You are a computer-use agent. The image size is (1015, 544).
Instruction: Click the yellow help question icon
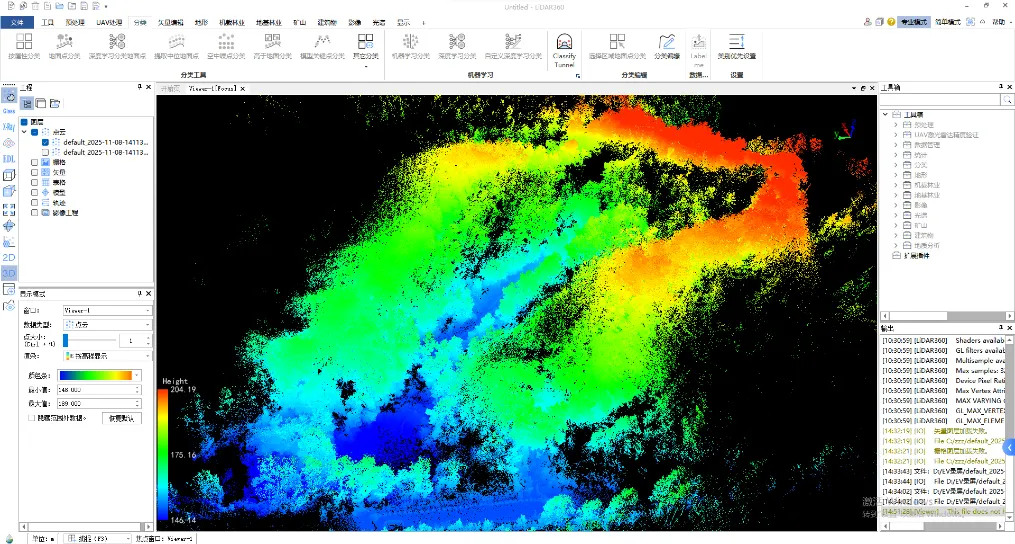(x=891, y=22)
